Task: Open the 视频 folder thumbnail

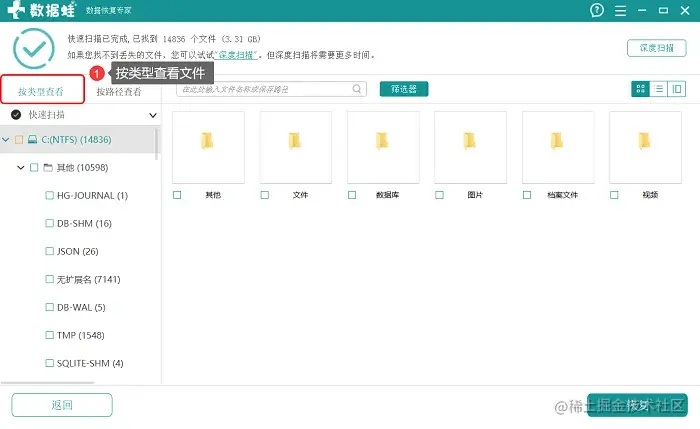Action: point(645,147)
